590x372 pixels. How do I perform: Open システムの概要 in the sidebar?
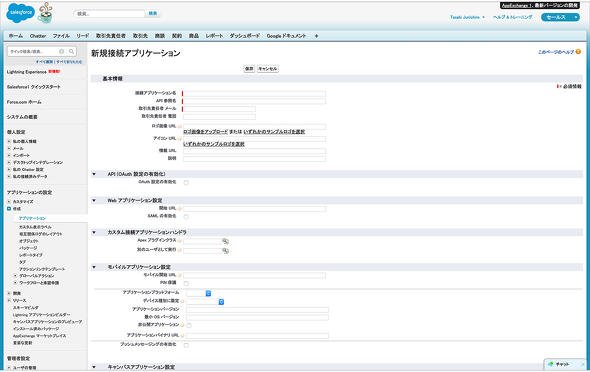coord(22,117)
